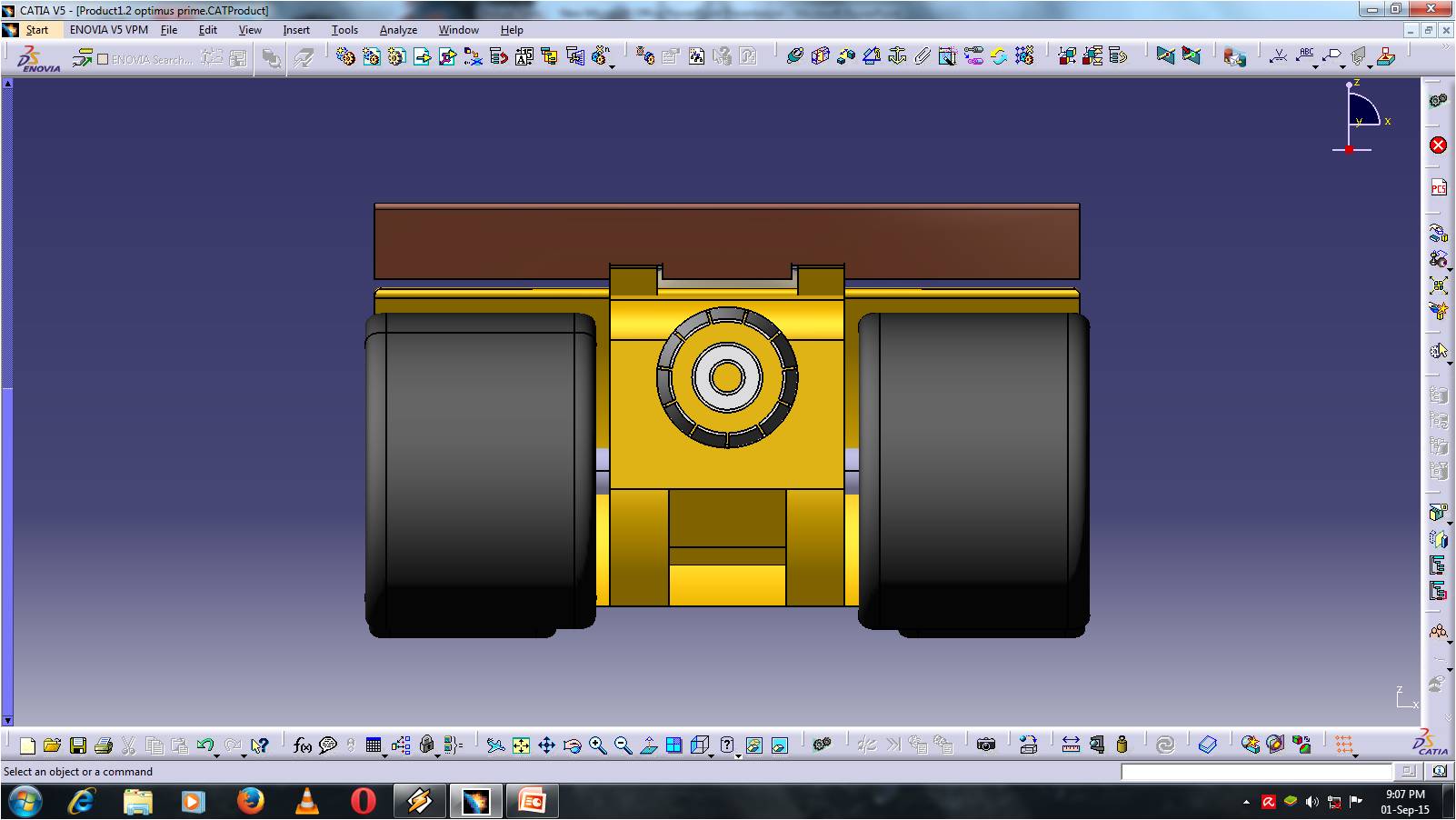
Task: Expand the Design Table dropdown arrow
Action: click(x=385, y=755)
